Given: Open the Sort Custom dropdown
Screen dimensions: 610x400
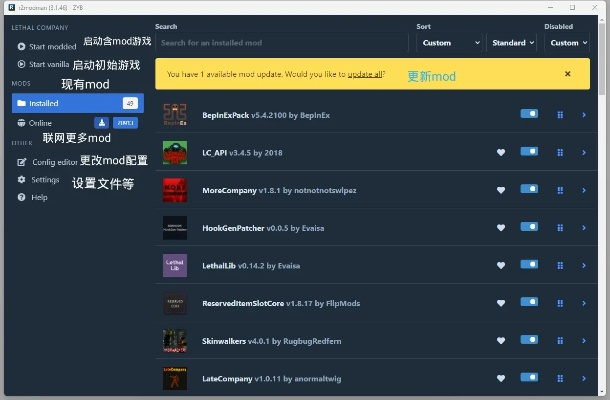Looking at the screenshot, I should tap(449, 43).
